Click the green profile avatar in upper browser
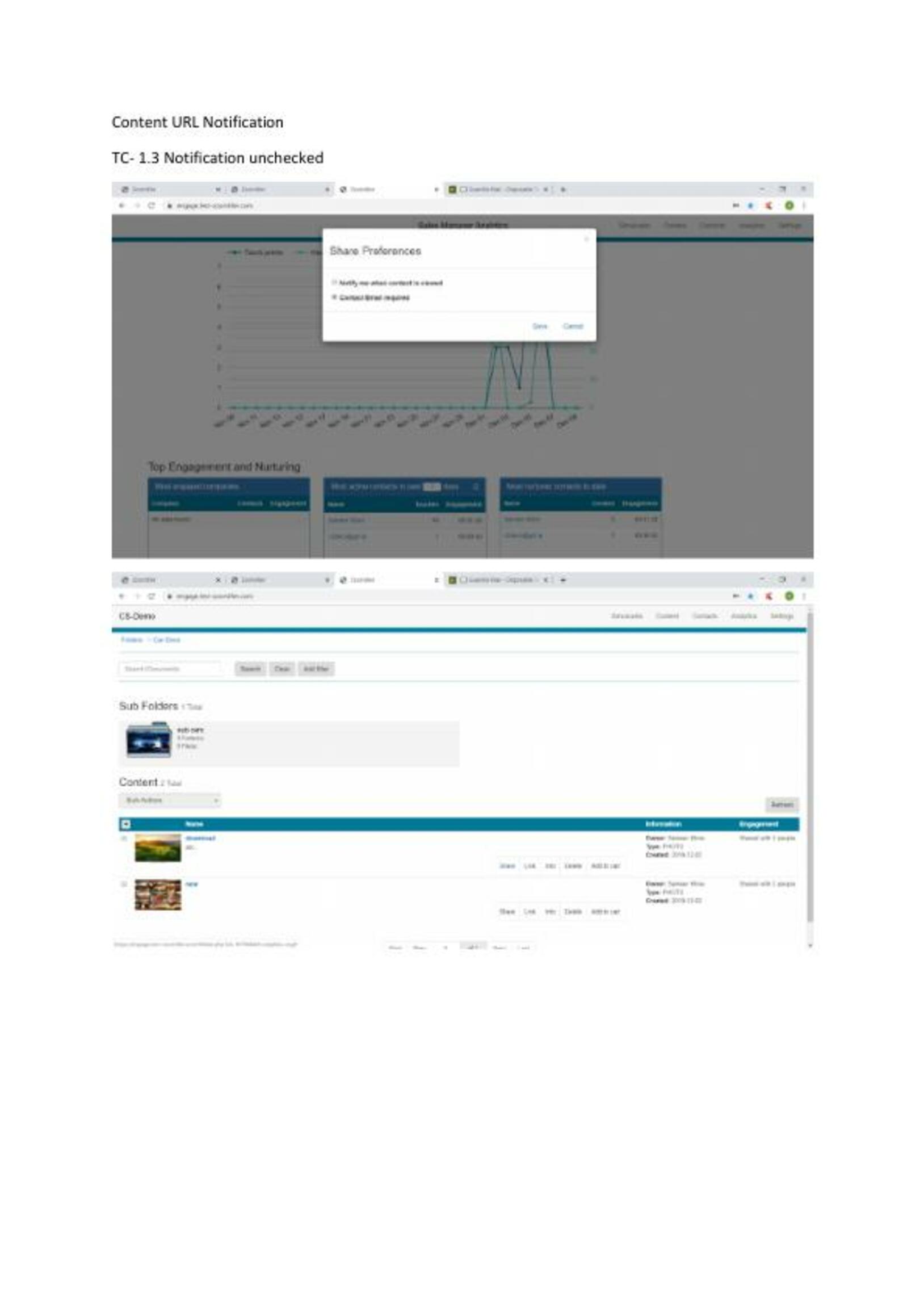This screenshot has width=924, height=1308. click(789, 206)
